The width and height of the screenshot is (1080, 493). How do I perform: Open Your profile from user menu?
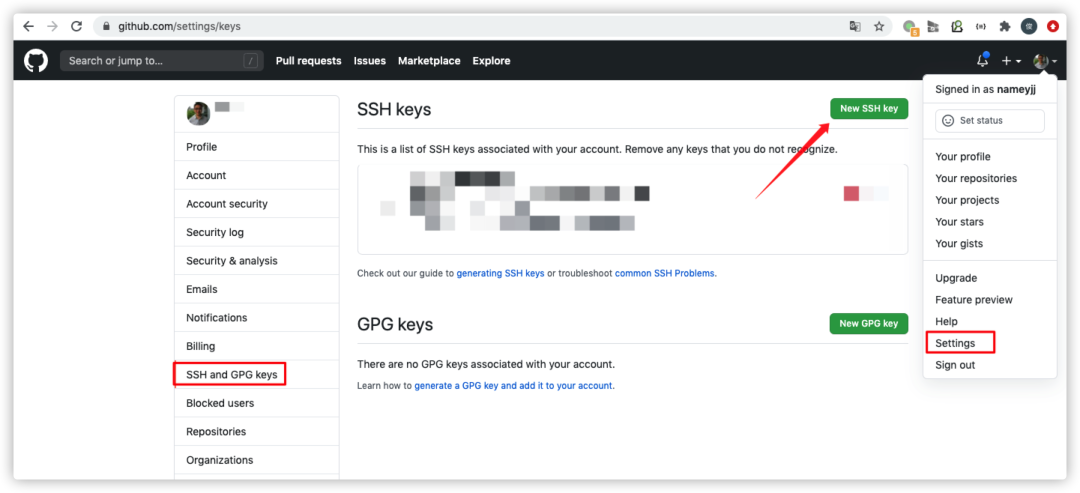990,157
